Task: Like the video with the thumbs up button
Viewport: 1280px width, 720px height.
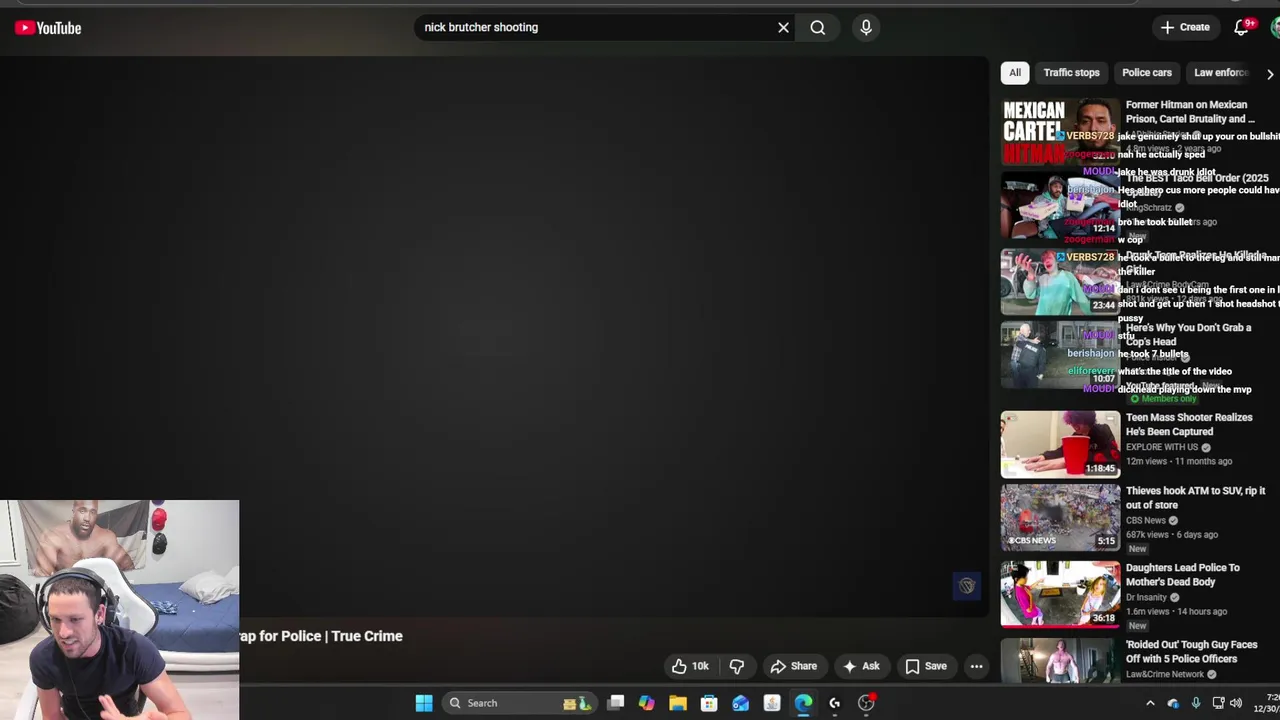Action: point(690,666)
